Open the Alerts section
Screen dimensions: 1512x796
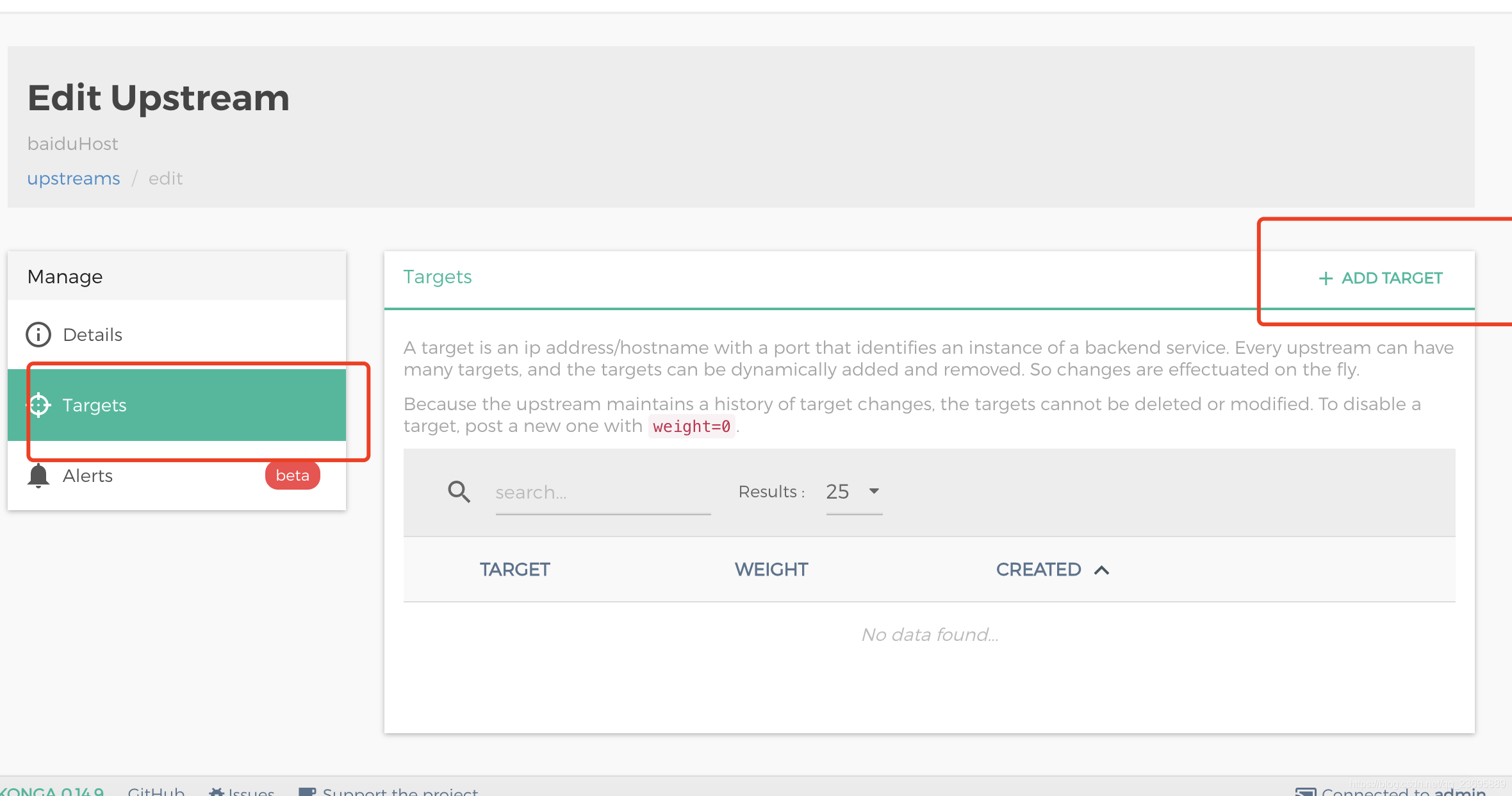click(x=177, y=476)
